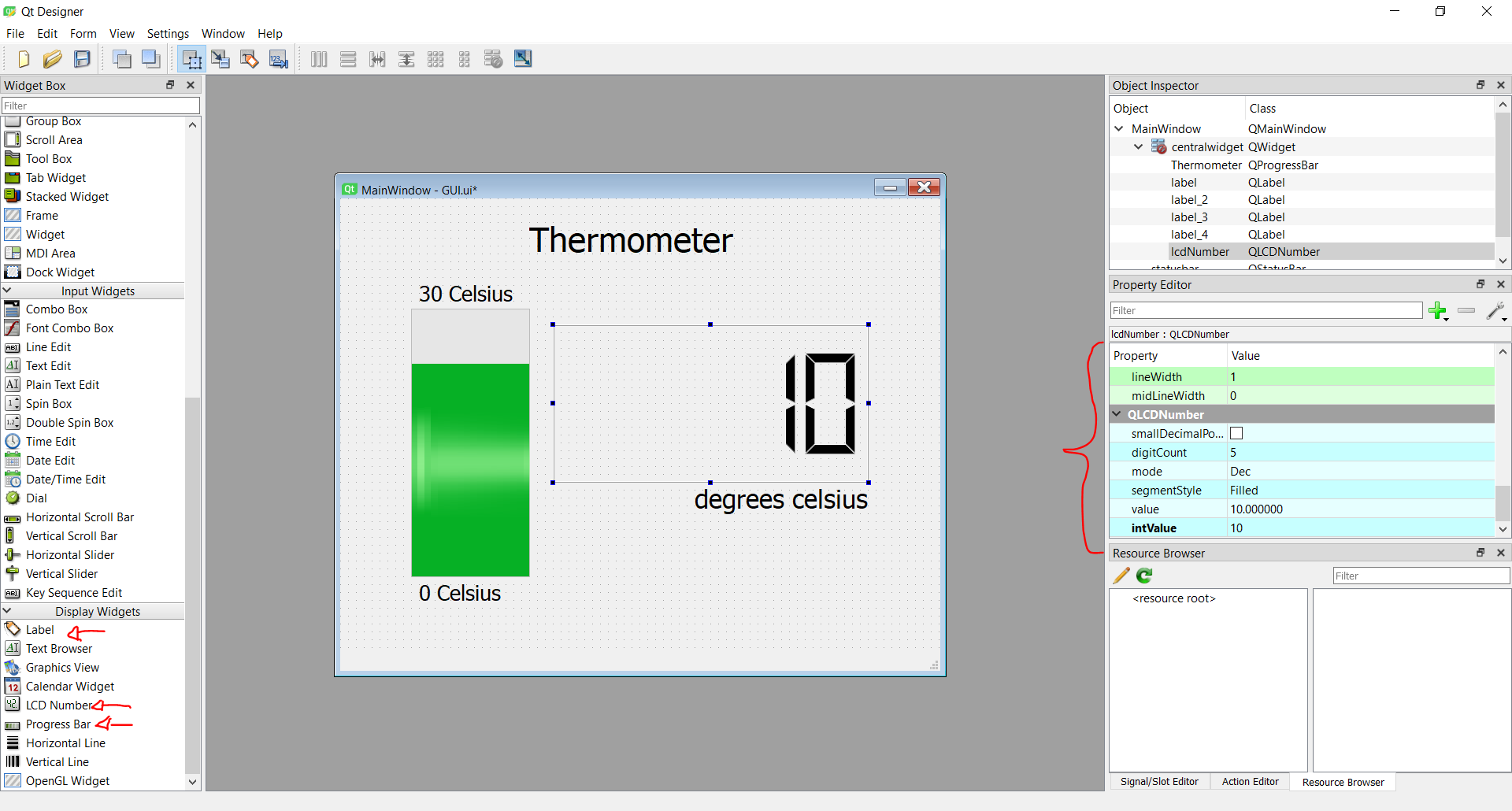Screen dimensions: 1512x811
Task: Apply Lay Out in a Grid icon
Action: [435, 59]
